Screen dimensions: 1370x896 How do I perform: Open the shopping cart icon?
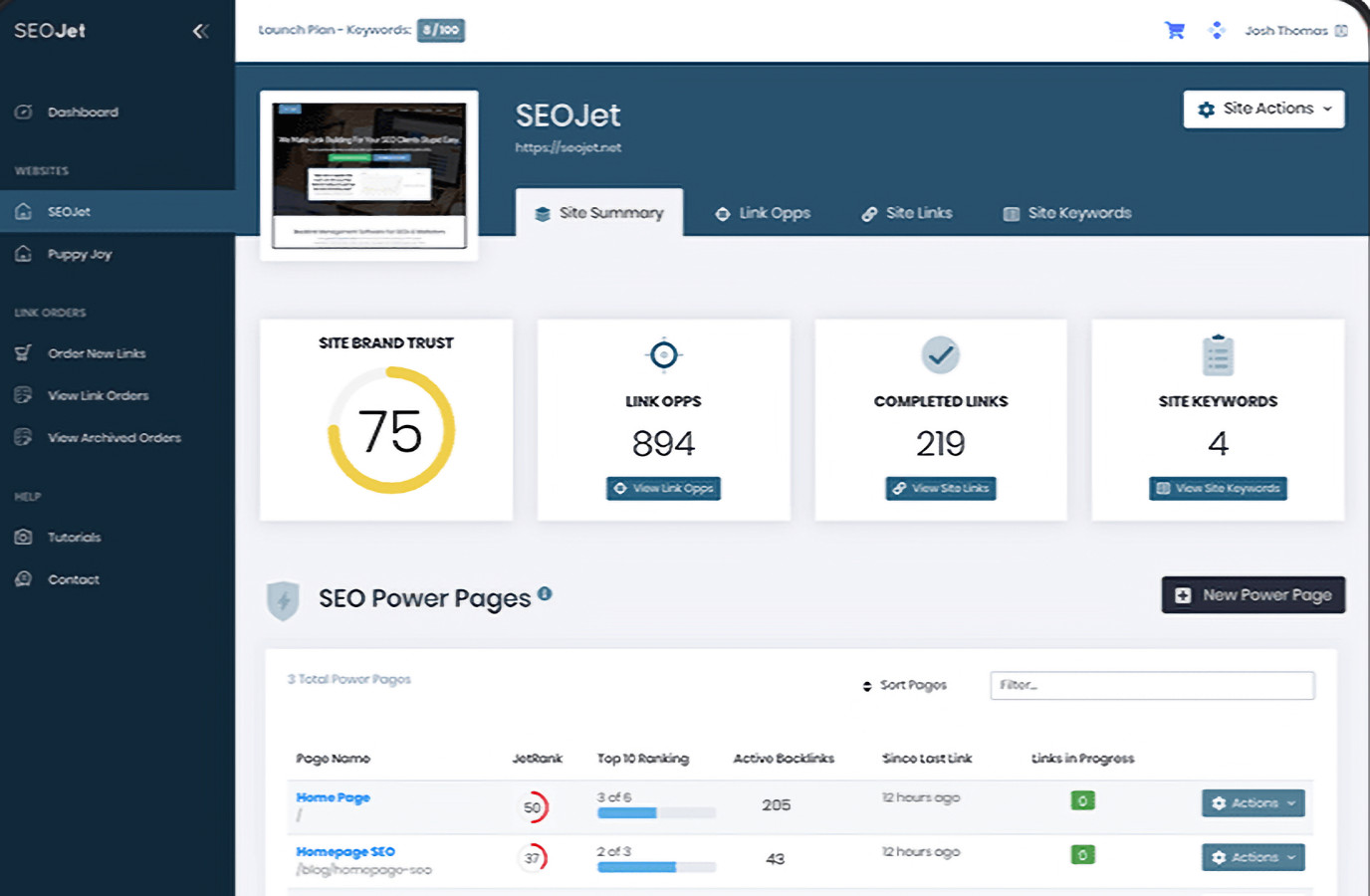(x=1175, y=30)
